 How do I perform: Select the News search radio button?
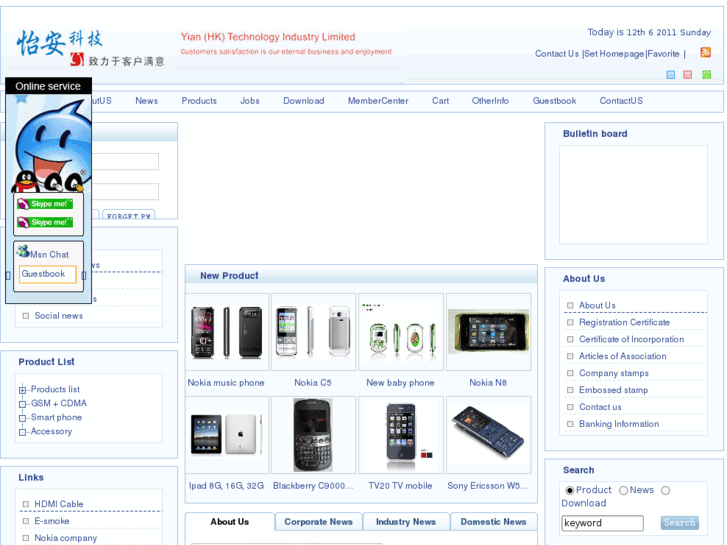[x=624, y=490]
